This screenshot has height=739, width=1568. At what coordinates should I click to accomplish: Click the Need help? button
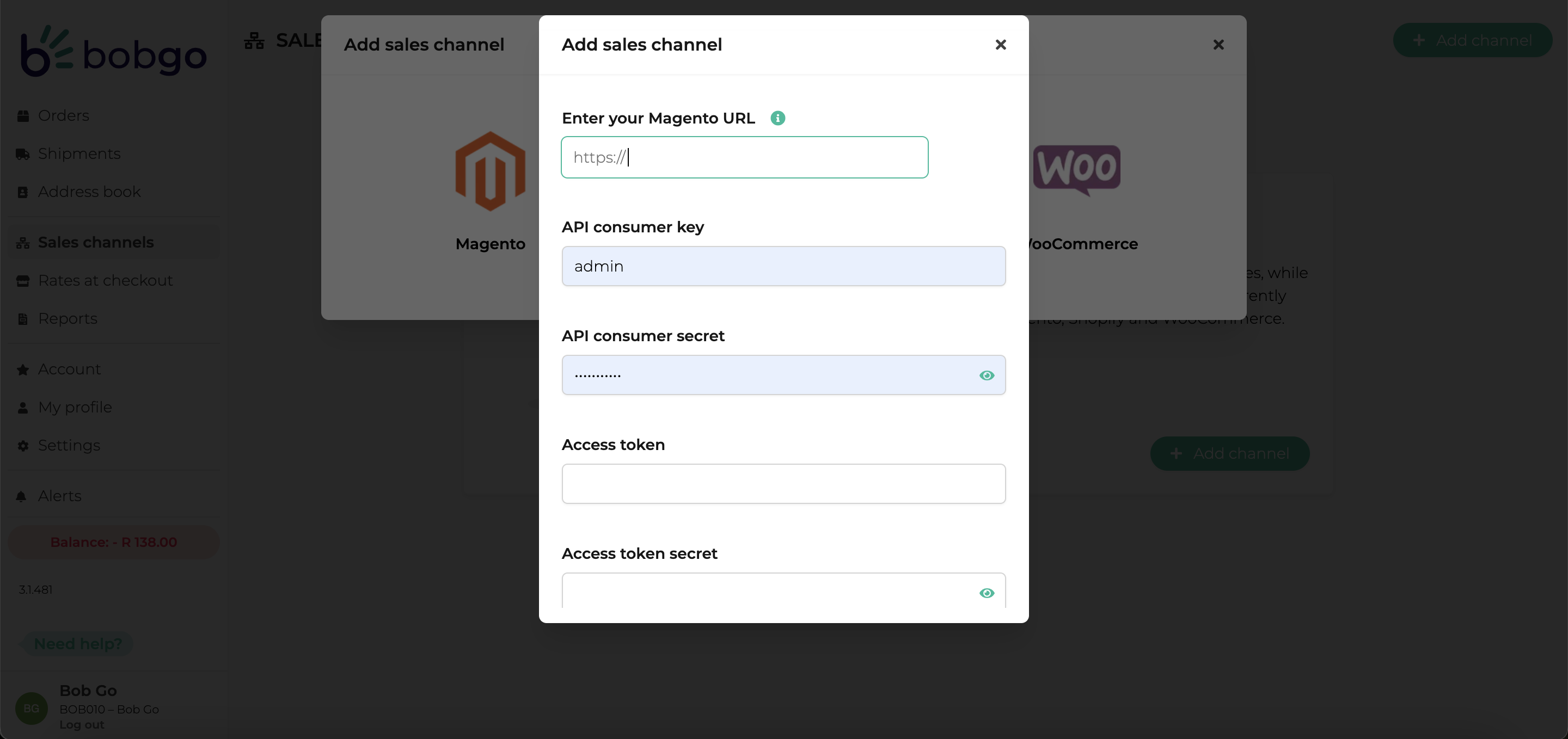click(x=77, y=644)
